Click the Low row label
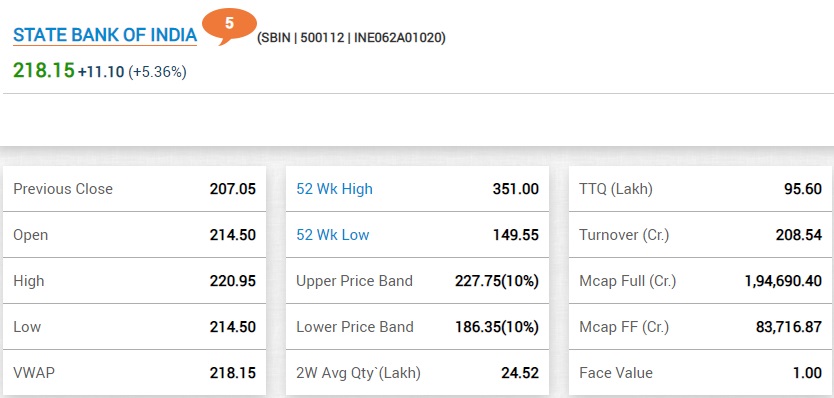The height and width of the screenshot is (398, 834). point(27,327)
